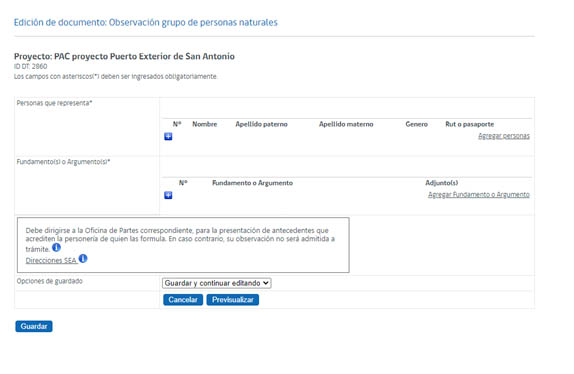
Task: Click the Previsualizar button
Action: (x=233, y=300)
